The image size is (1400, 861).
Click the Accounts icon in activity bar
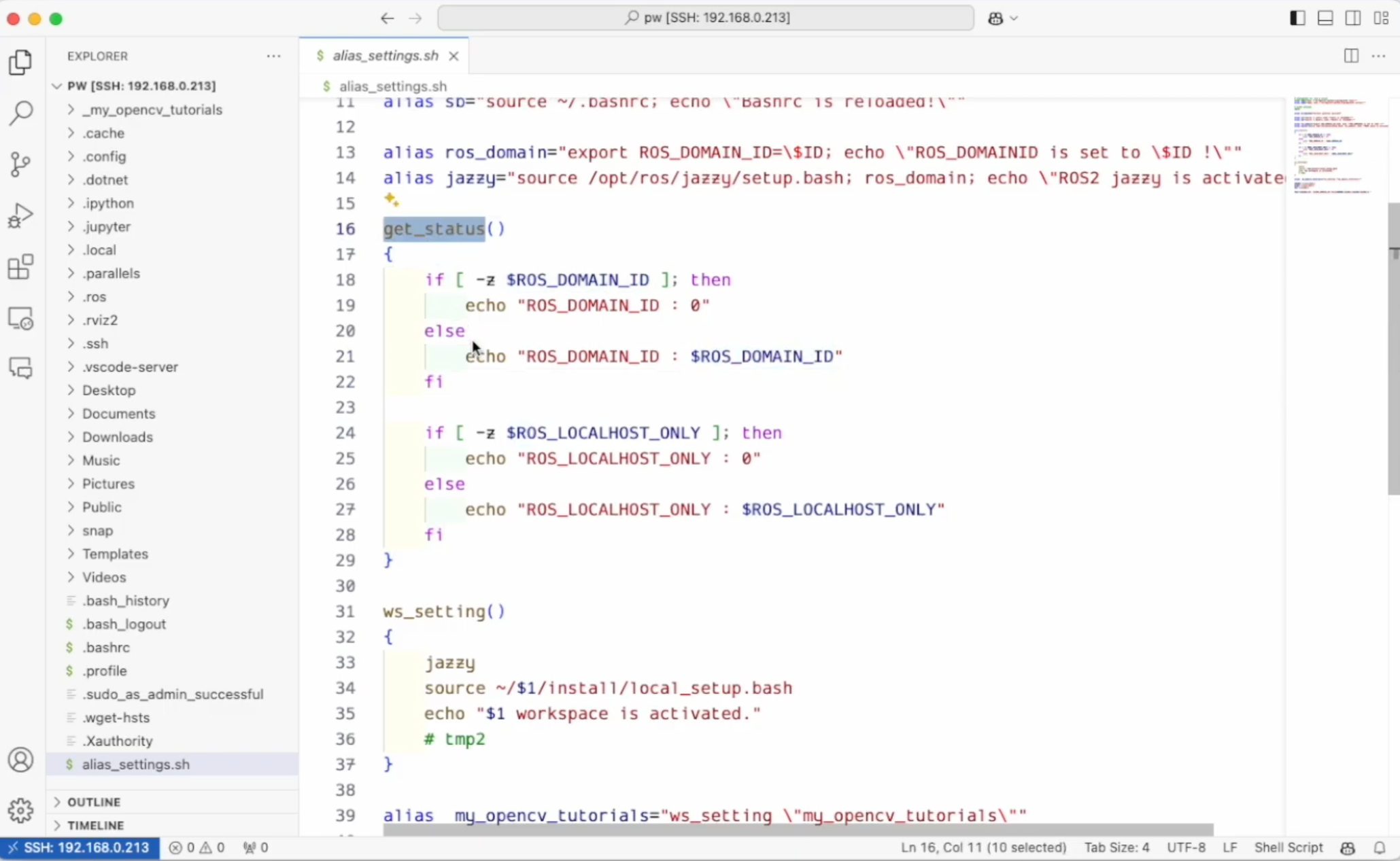(20, 760)
